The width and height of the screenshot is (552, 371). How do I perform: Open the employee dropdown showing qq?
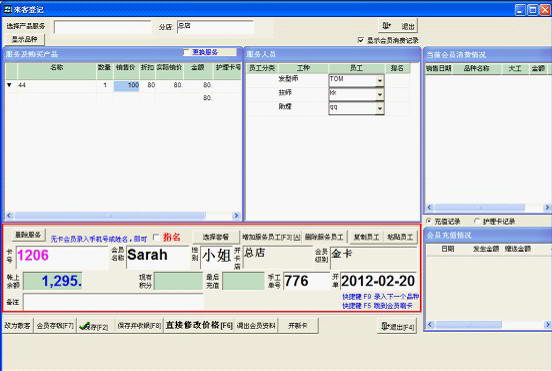(380, 108)
